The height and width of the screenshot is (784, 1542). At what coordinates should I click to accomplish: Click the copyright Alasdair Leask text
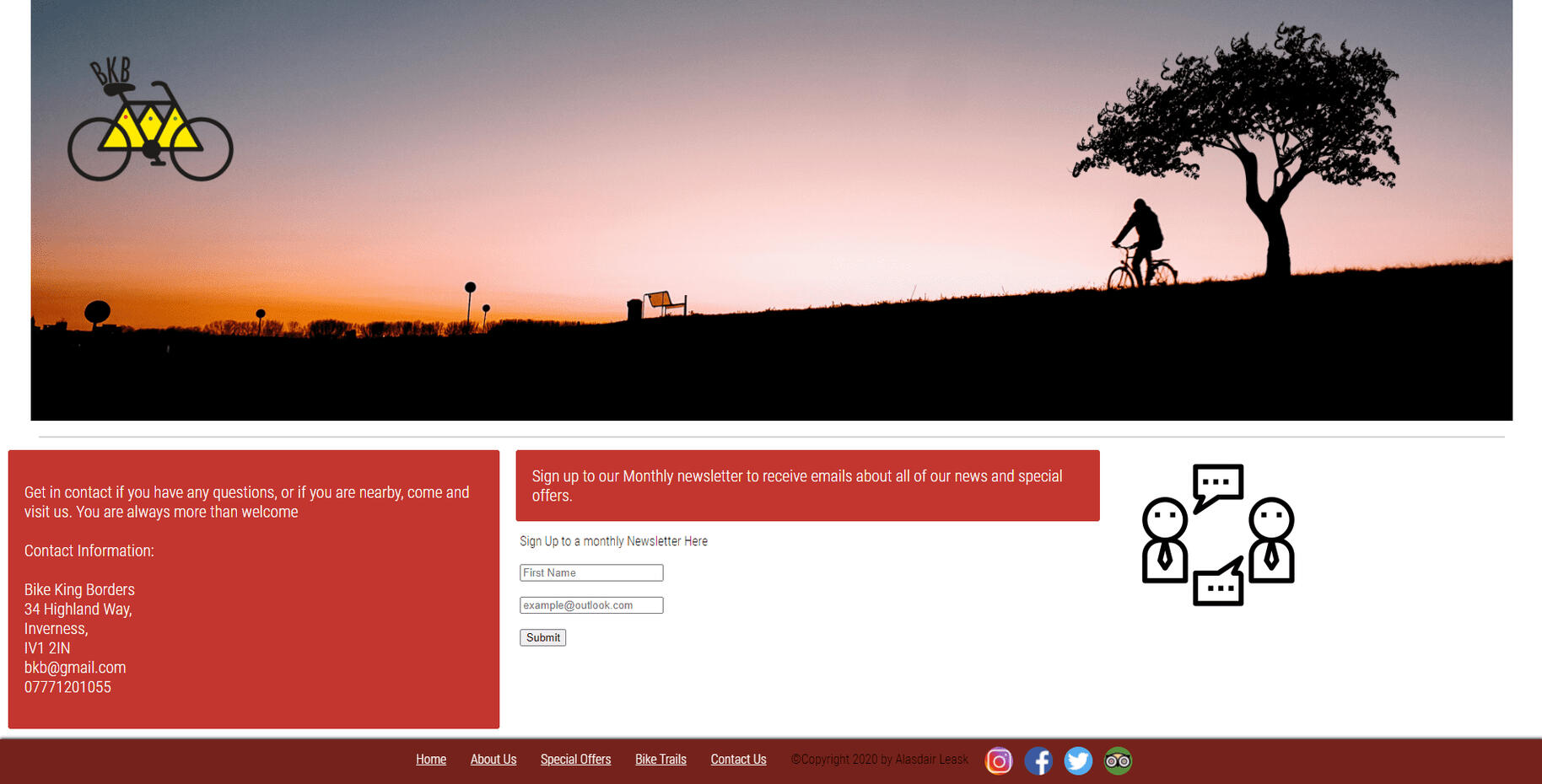[x=880, y=760]
